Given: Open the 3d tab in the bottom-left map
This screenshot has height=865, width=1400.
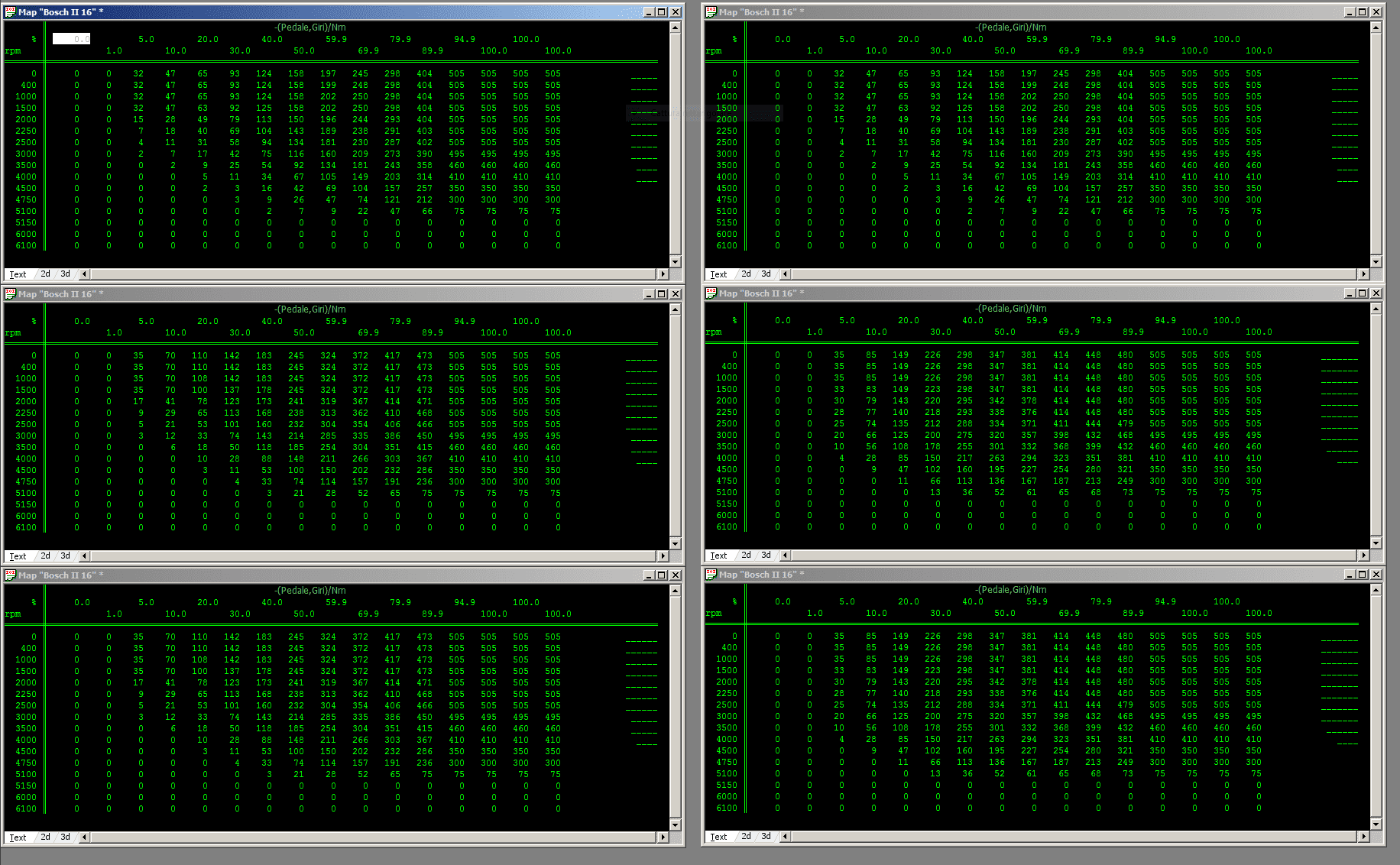Looking at the screenshot, I should point(66,837).
